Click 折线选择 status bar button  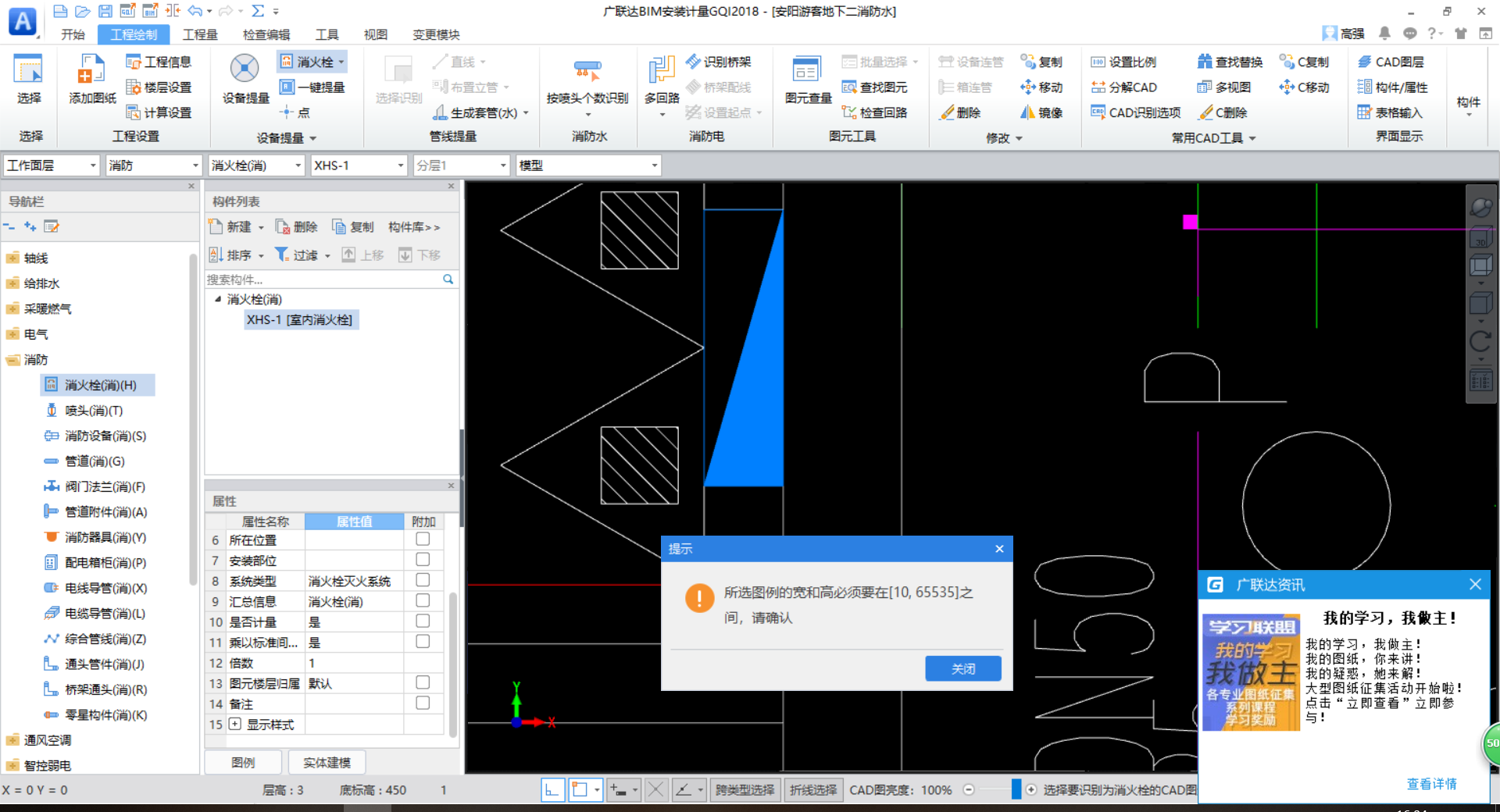(x=813, y=790)
